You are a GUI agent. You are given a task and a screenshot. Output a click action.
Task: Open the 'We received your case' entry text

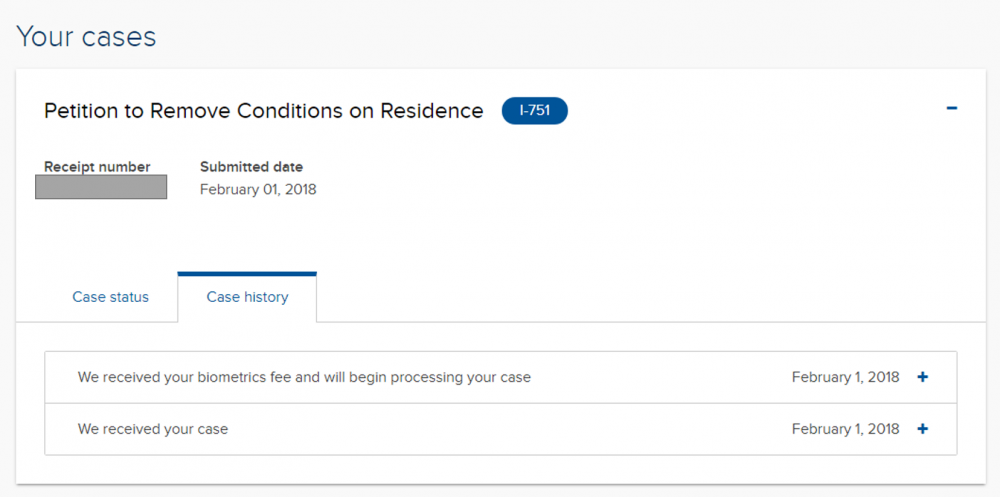click(x=152, y=429)
